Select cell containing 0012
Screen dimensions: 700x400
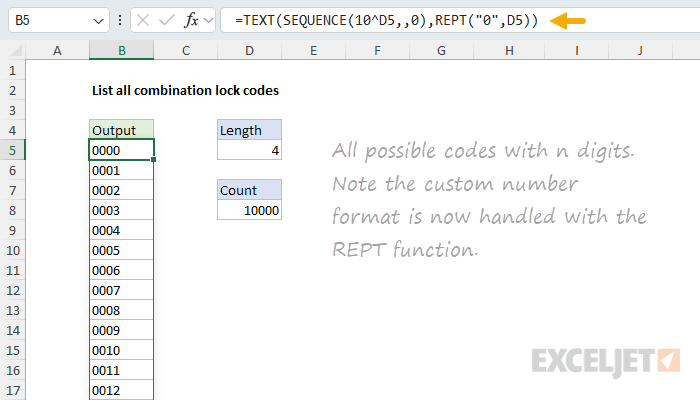tap(121, 390)
